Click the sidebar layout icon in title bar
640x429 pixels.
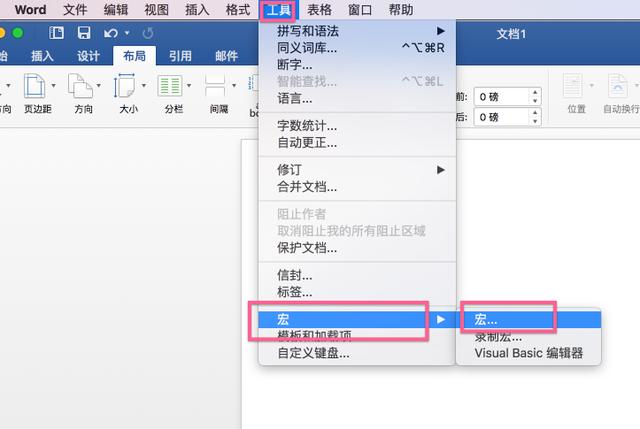56,33
